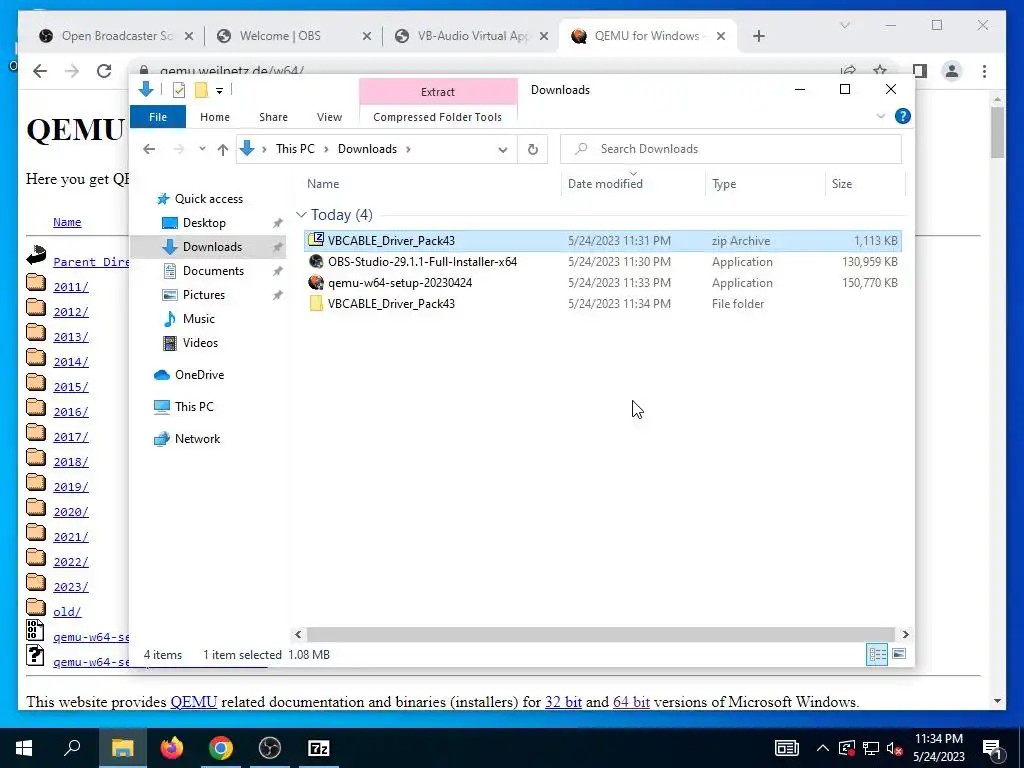Select the OBS-Studio installer file icon
Image resolution: width=1024 pixels, height=768 pixels.
click(316, 261)
